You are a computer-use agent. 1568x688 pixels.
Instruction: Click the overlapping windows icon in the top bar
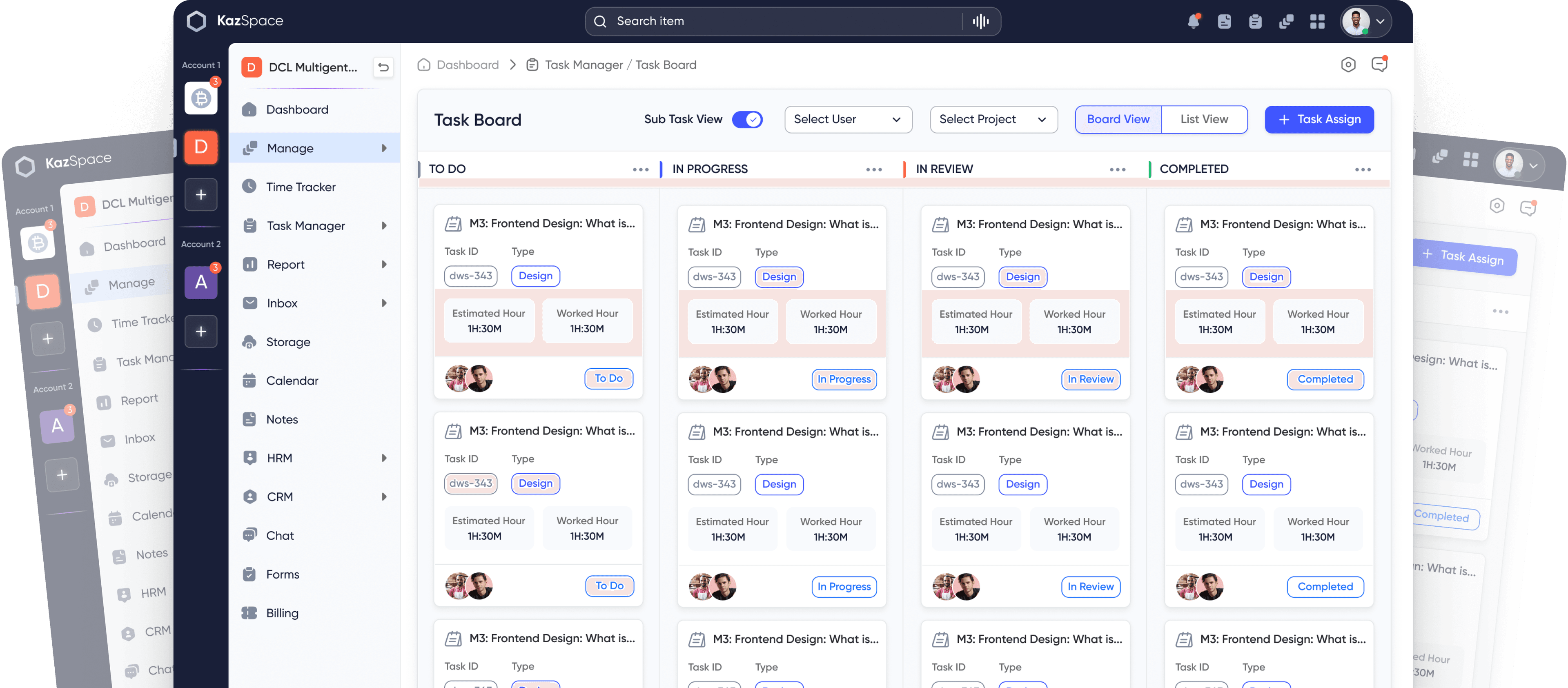[1286, 21]
